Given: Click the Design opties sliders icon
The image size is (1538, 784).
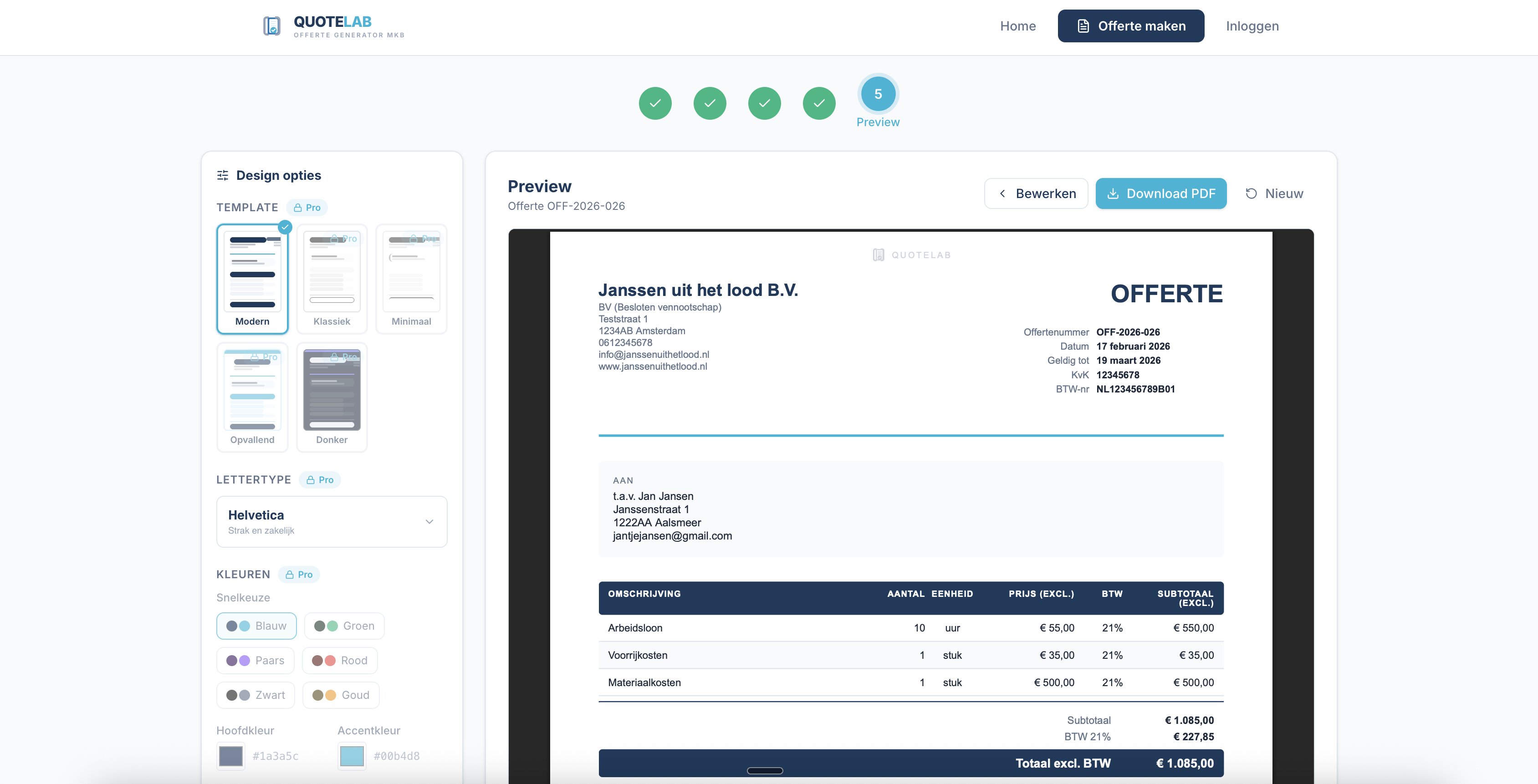Looking at the screenshot, I should pos(223,175).
